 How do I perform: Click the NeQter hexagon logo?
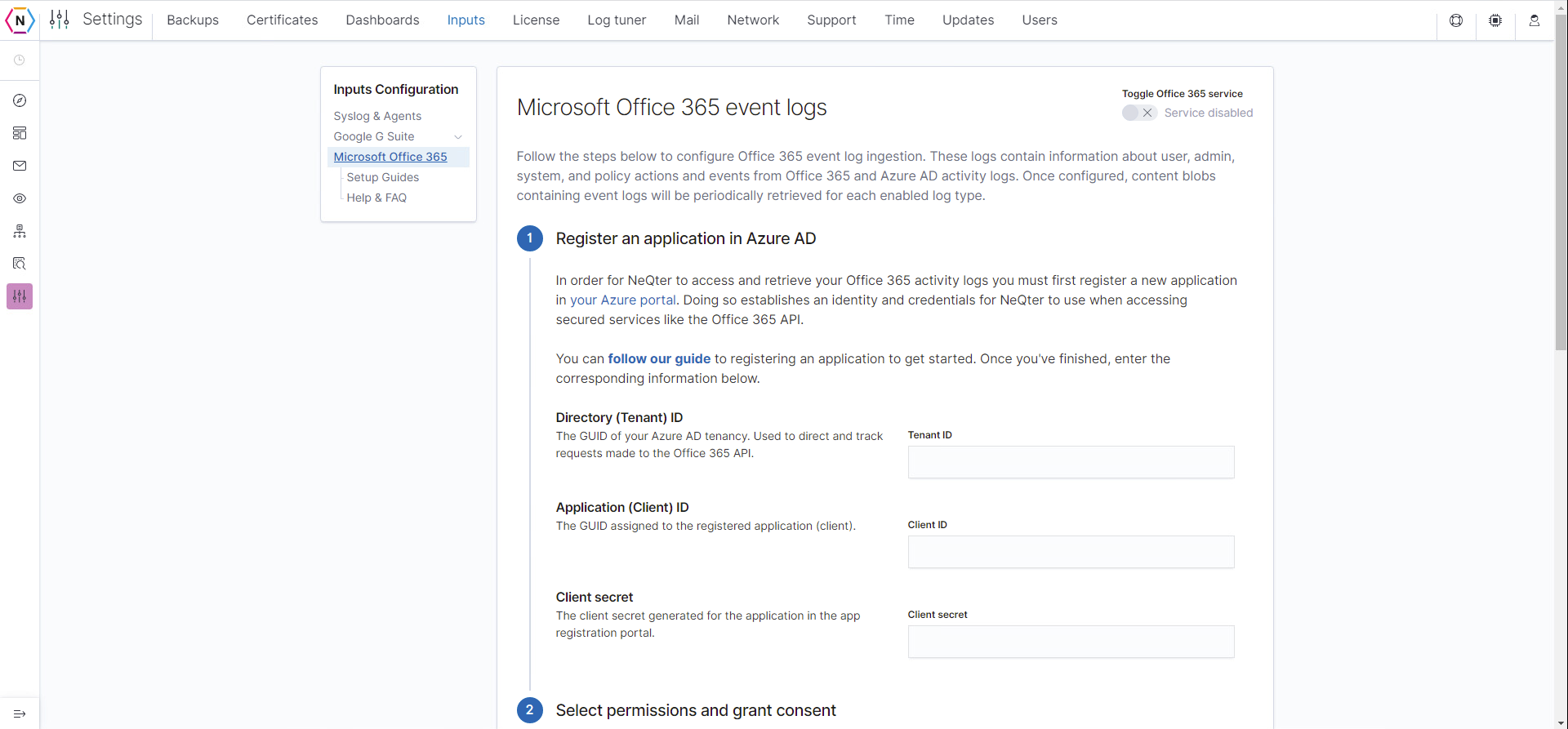pos(20,20)
